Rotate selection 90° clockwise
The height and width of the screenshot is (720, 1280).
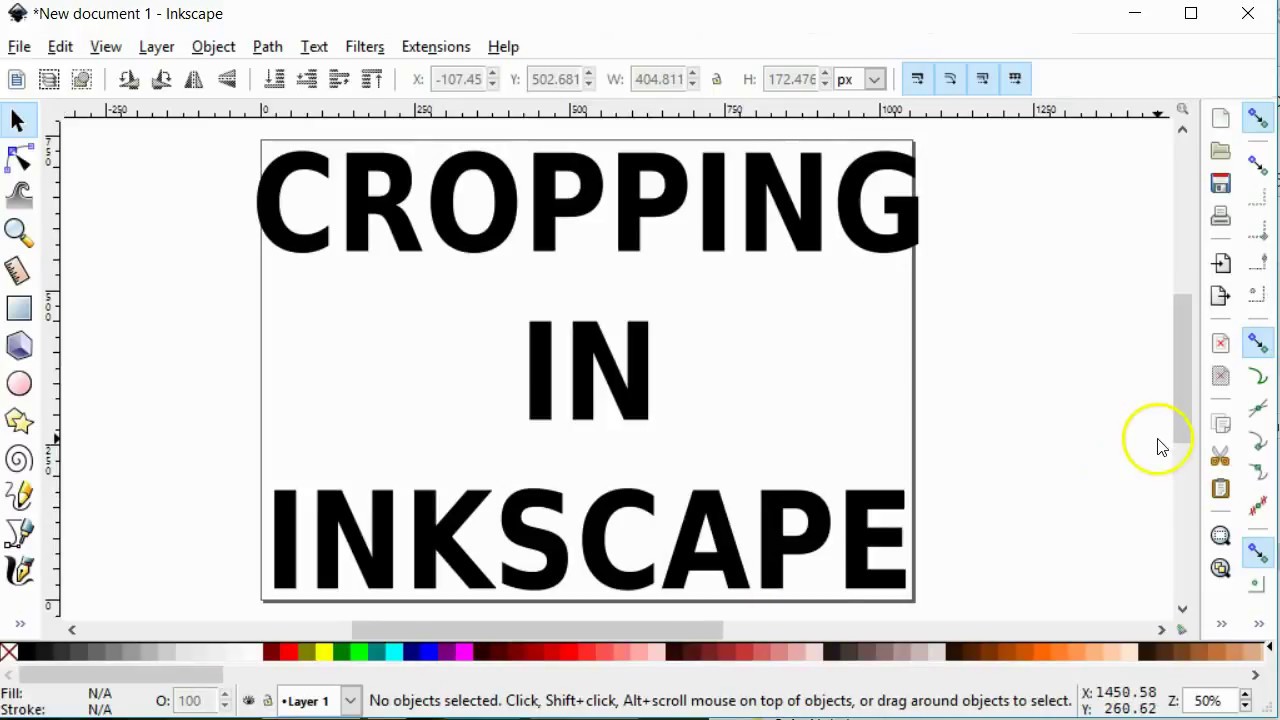(161, 79)
